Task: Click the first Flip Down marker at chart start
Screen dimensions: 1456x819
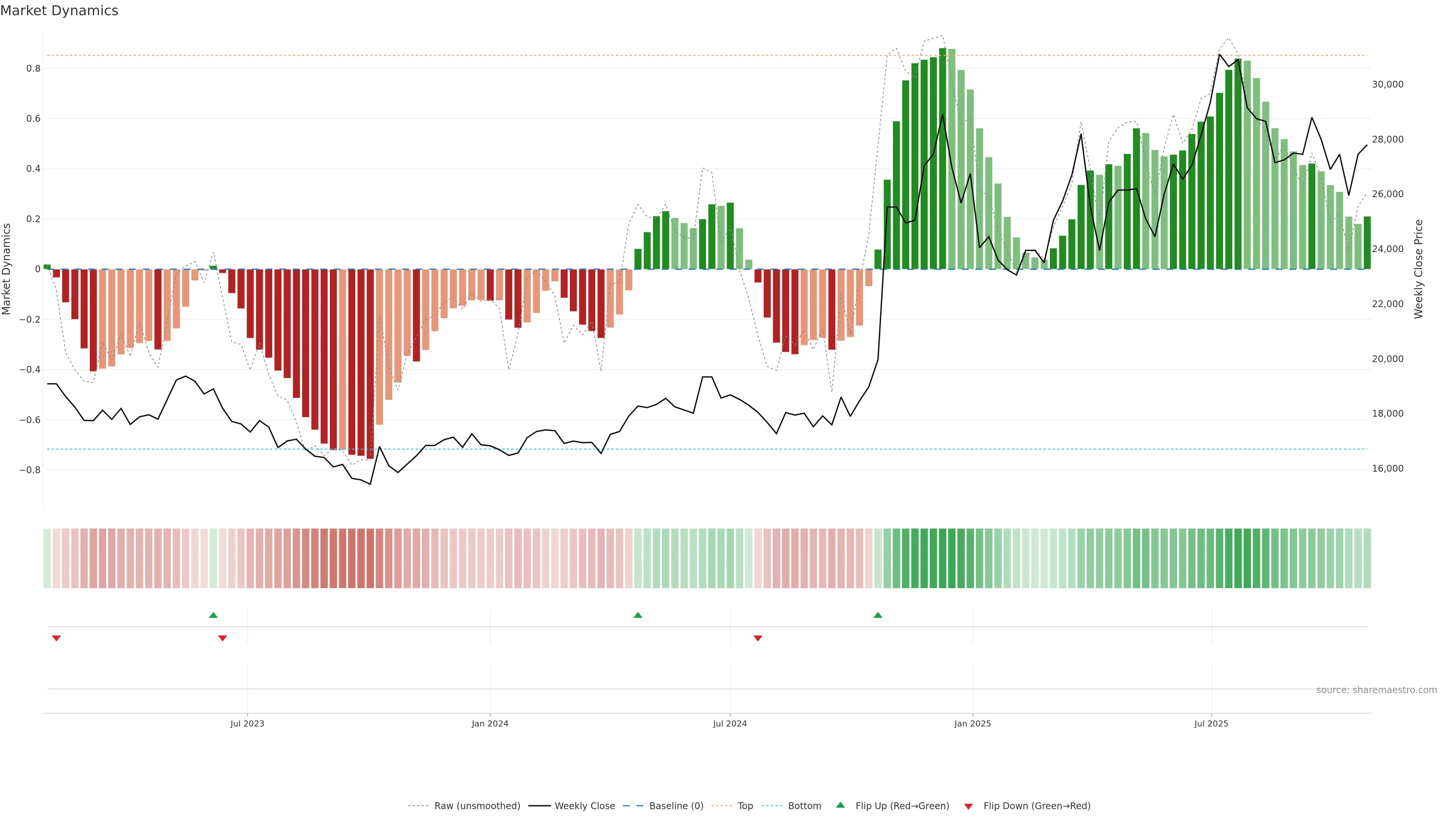Action: tap(56, 638)
